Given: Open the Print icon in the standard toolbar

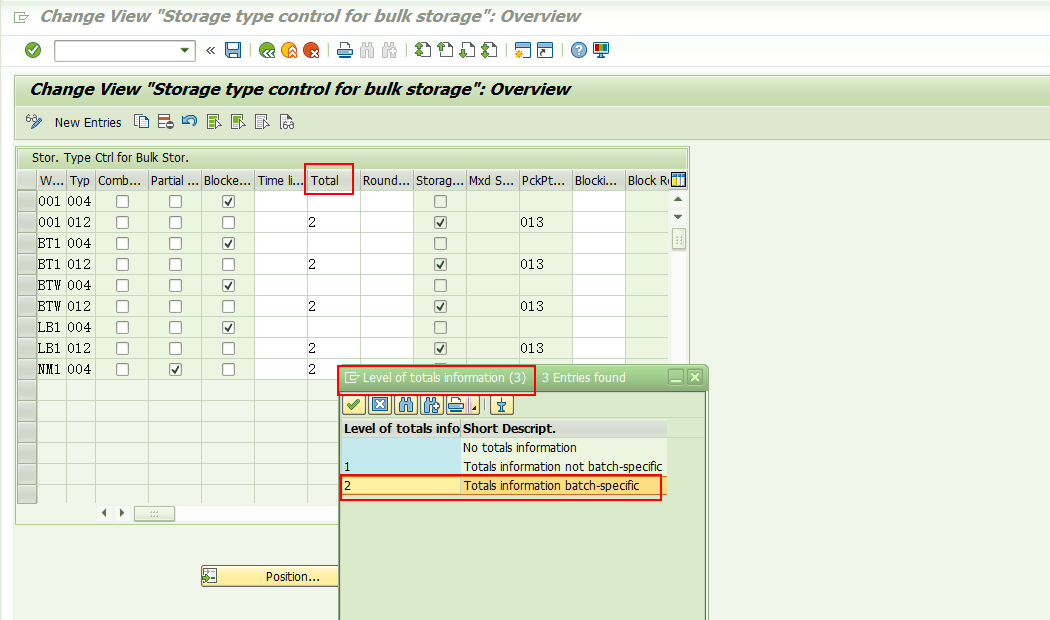Looking at the screenshot, I should tap(344, 50).
